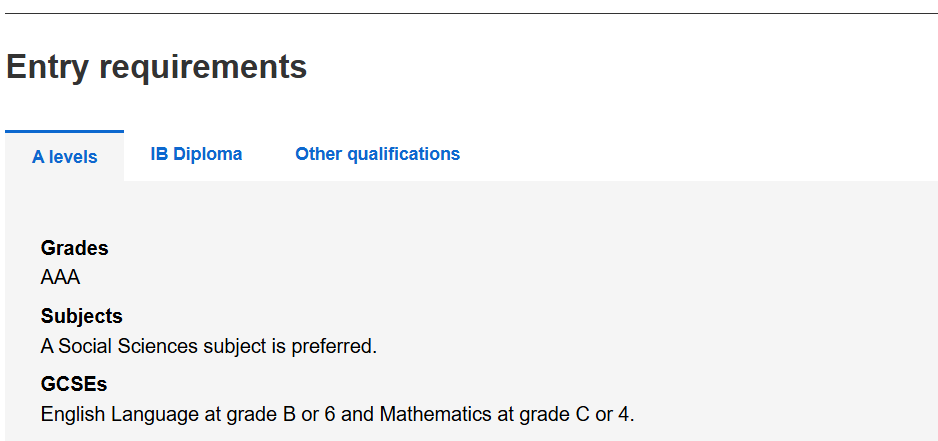The height and width of the screenshot is (441, 938).
Task: Select the Other qualifications tab
Action: click(377, 154)
